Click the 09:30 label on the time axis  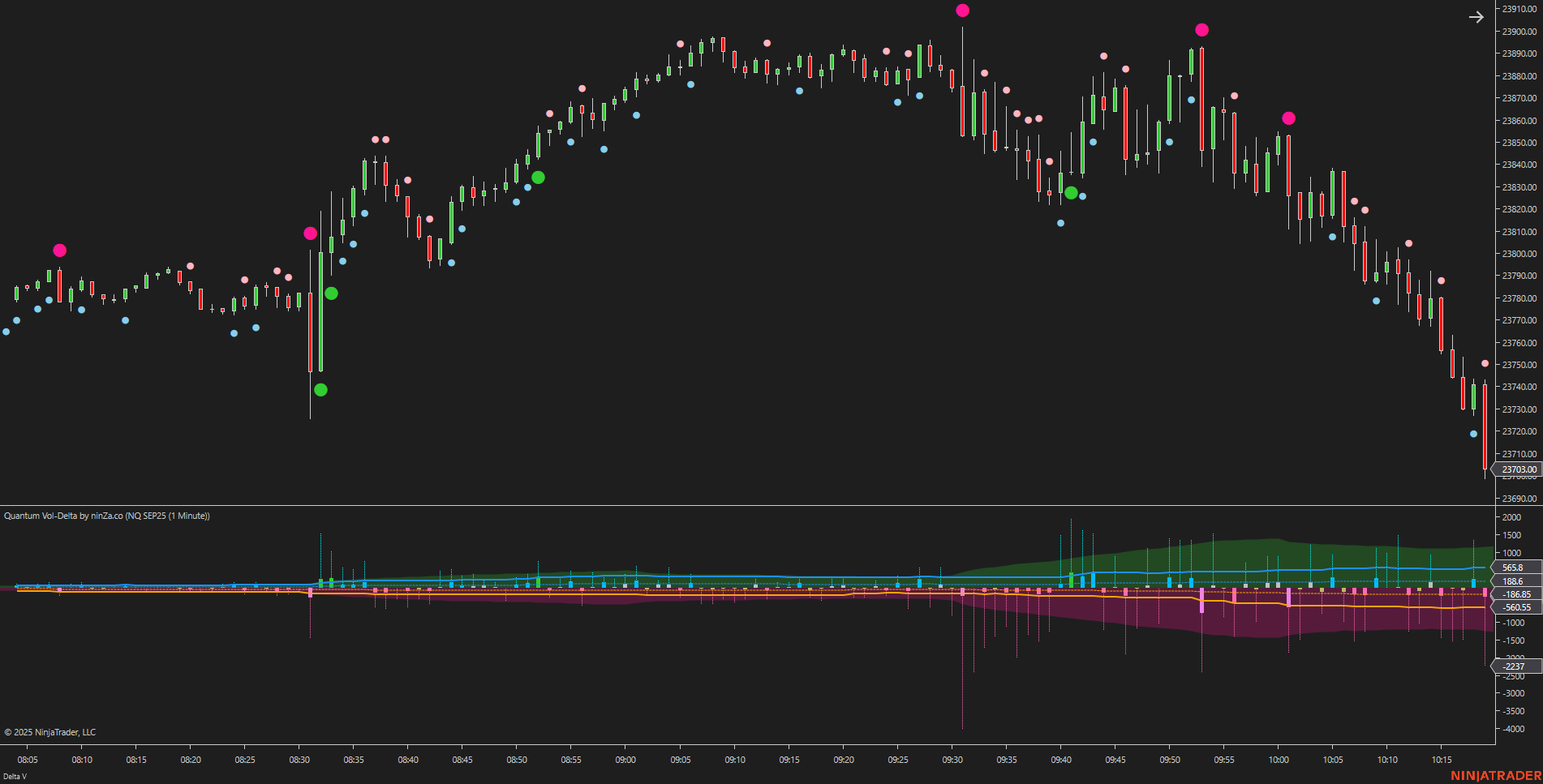click(x=954, y=760)
